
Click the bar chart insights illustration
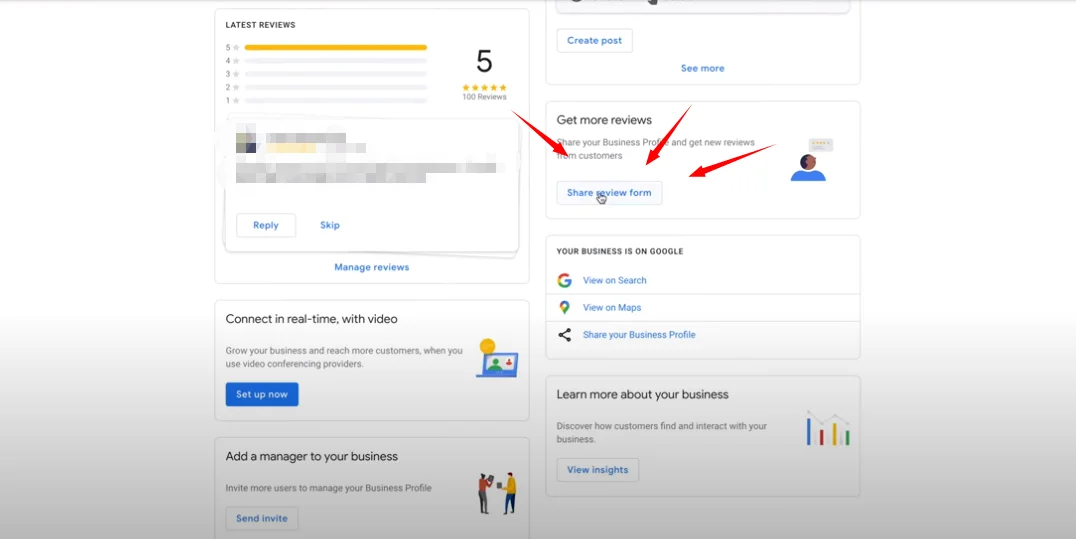click(x=828, y=428)
